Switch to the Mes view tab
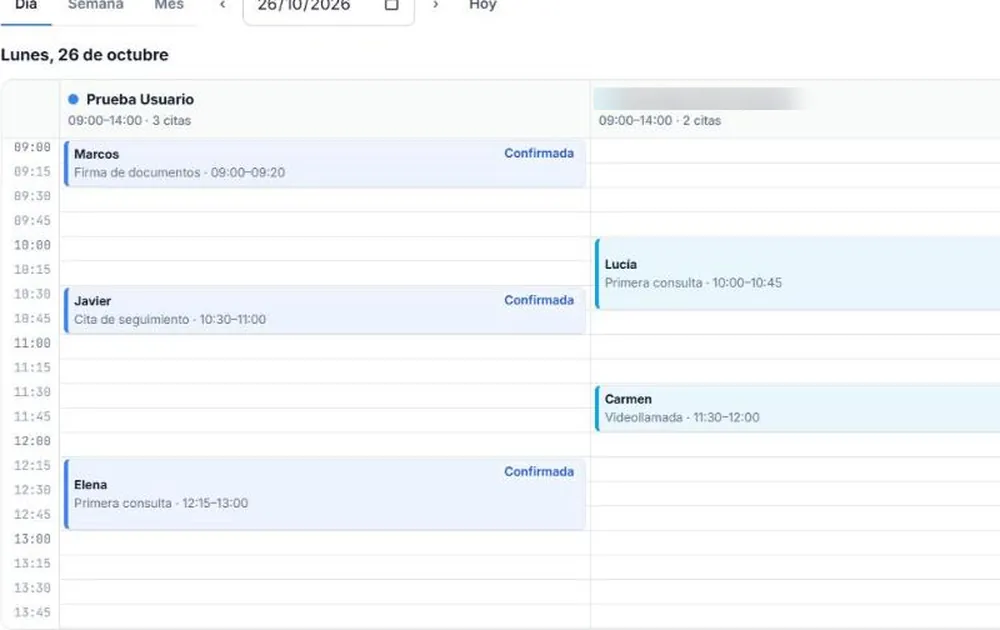 pos(169,6)
